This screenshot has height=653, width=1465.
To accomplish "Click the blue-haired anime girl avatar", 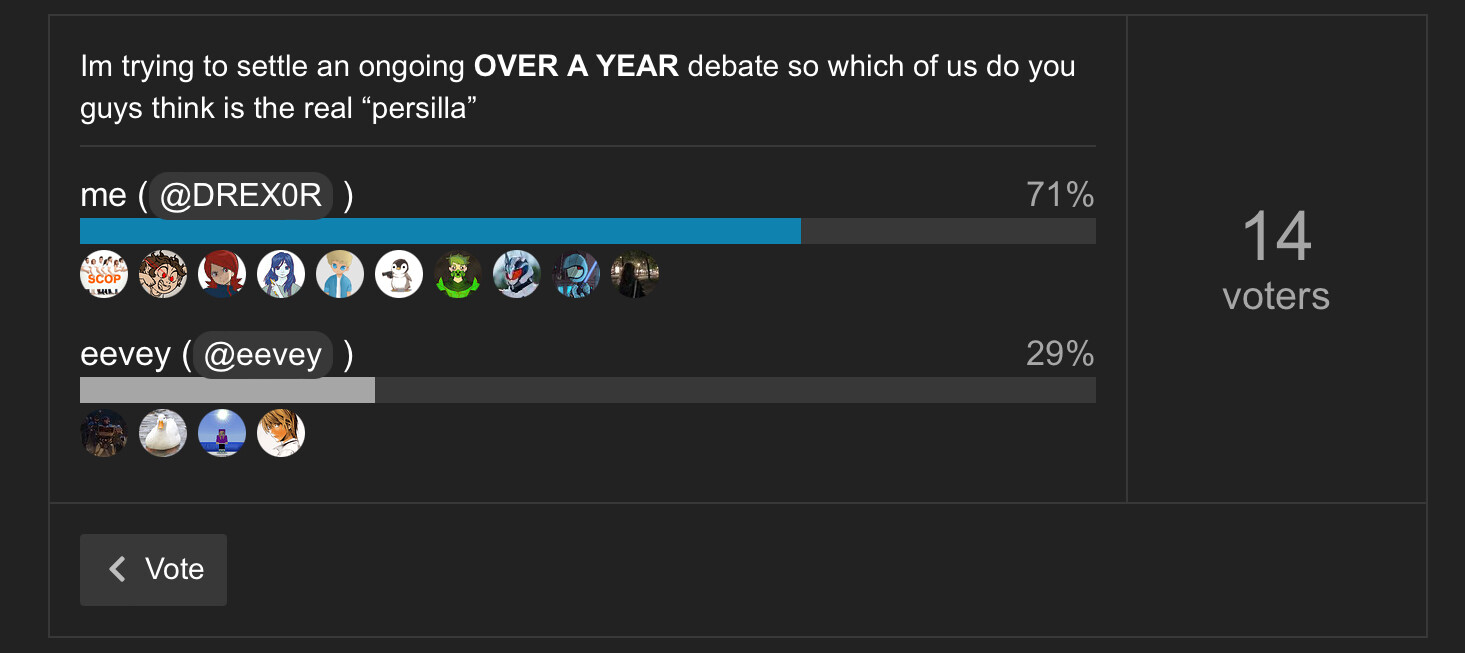I will pos(281,274).
